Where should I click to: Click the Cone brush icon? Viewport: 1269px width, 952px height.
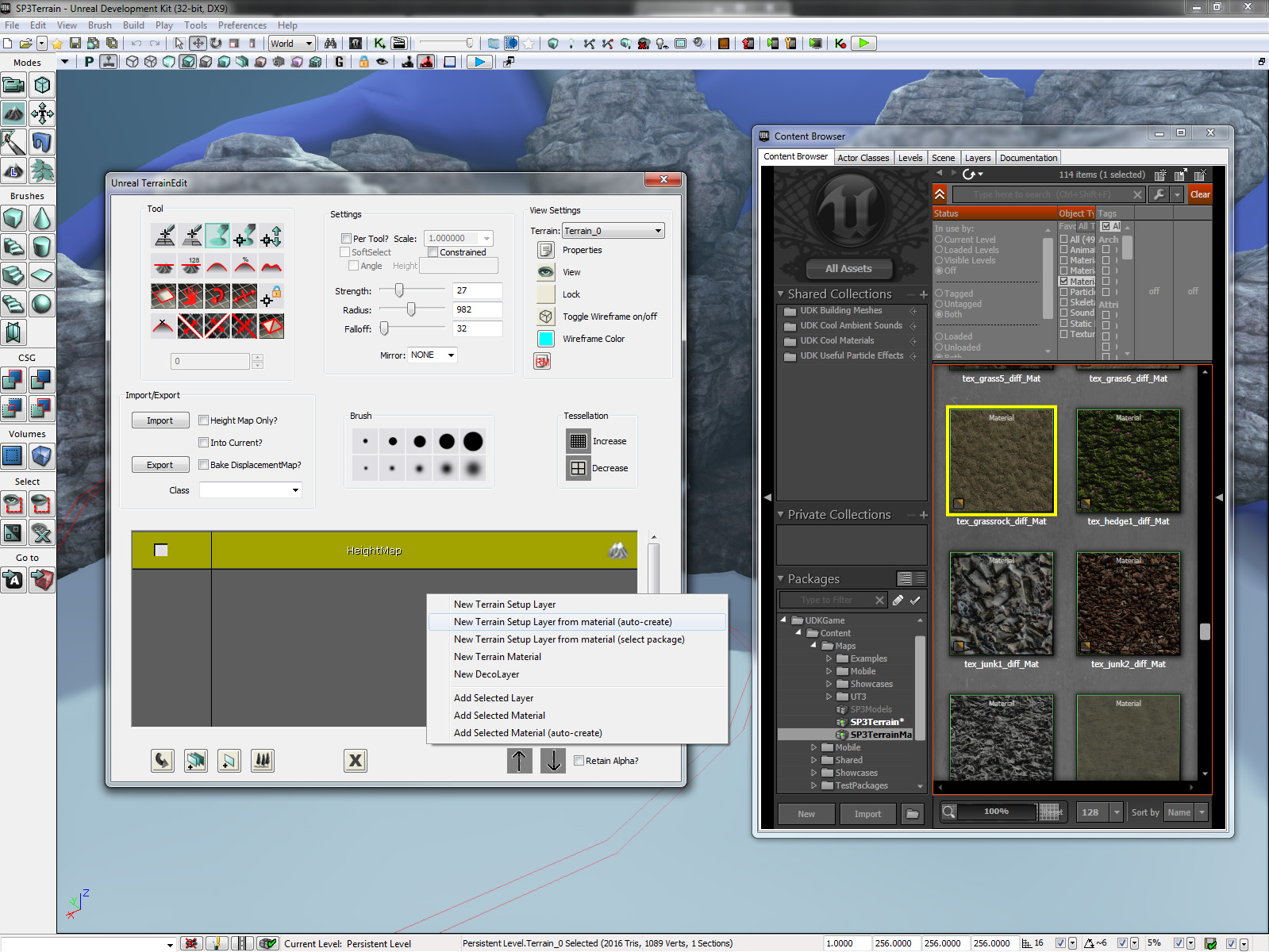pos(42,218)
